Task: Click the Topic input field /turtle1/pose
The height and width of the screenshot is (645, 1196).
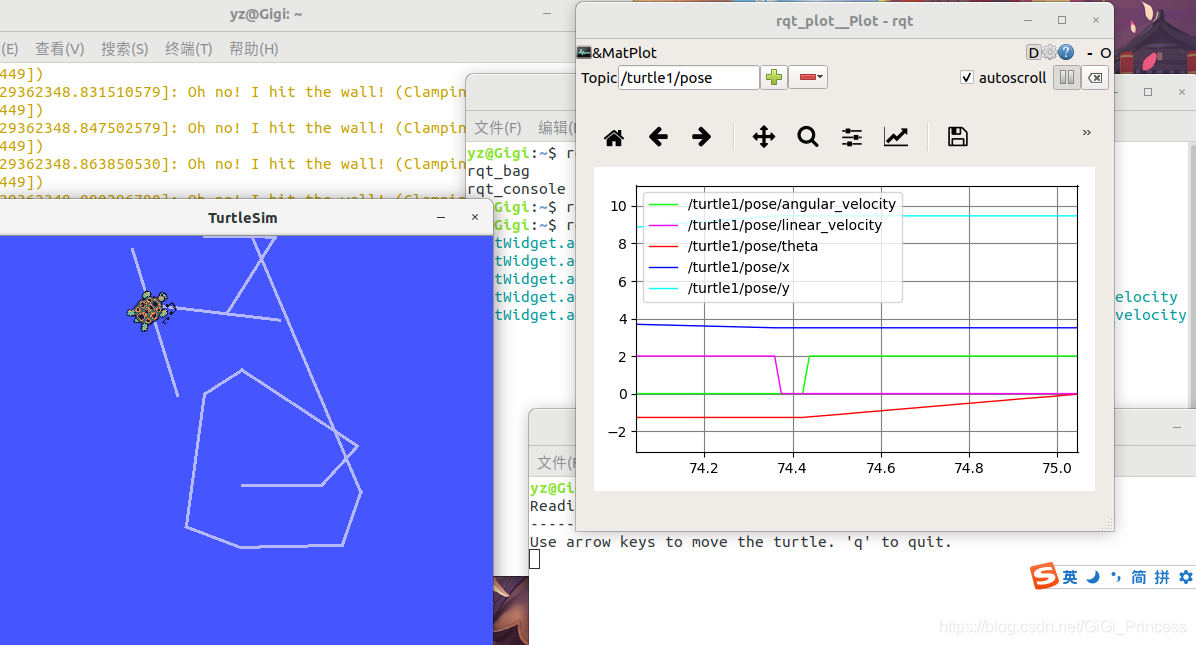Action: tap(689, 78)
